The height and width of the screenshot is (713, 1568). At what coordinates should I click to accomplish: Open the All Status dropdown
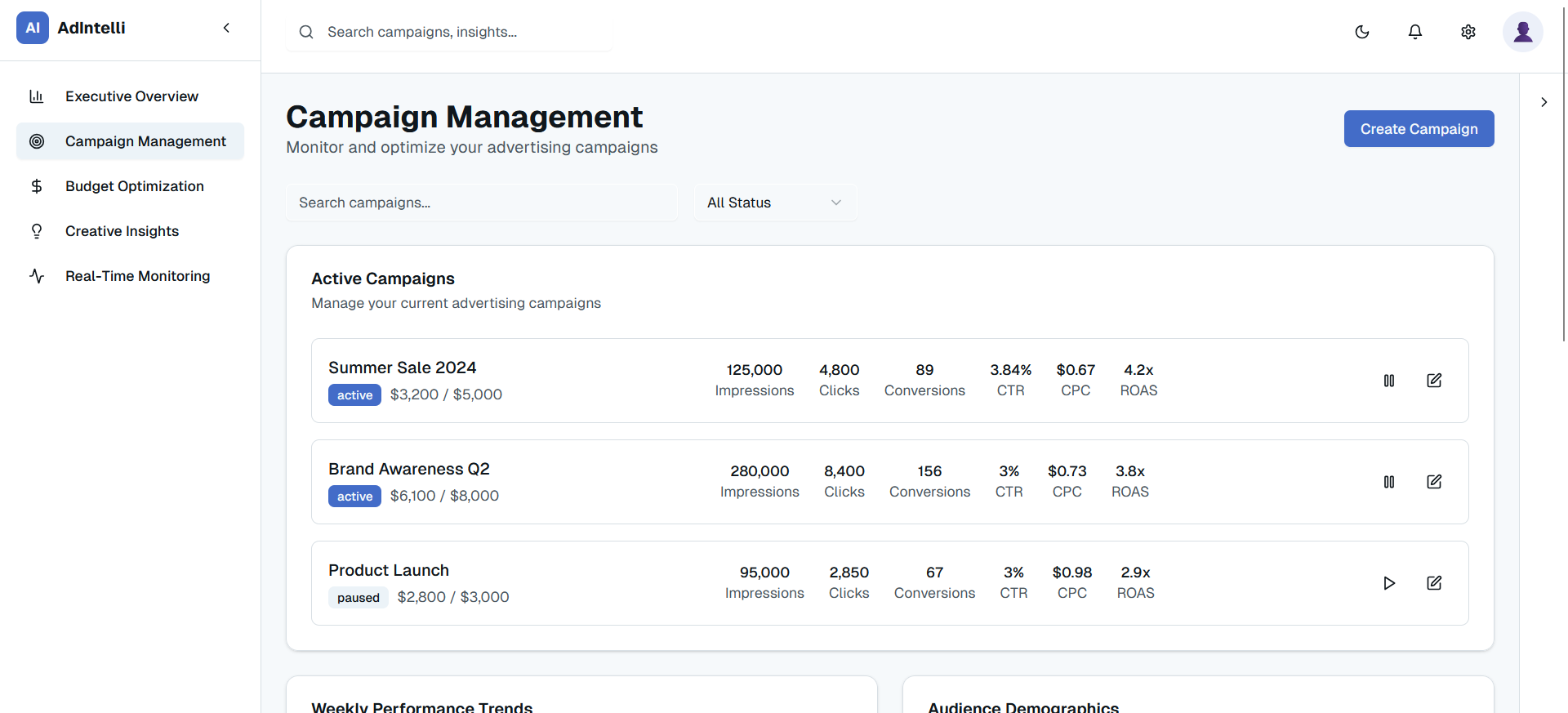[776, 203]
